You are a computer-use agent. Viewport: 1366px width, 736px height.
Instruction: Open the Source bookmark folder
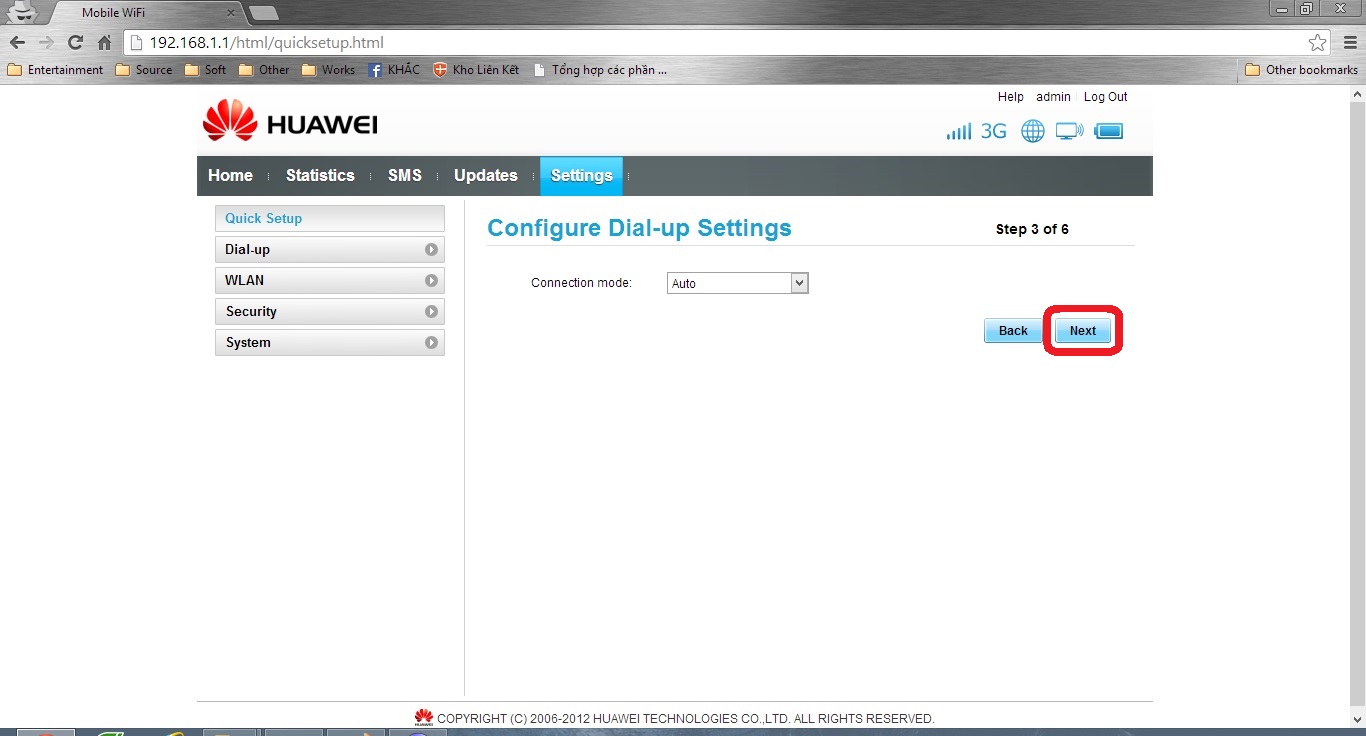(x=144, y=70)
